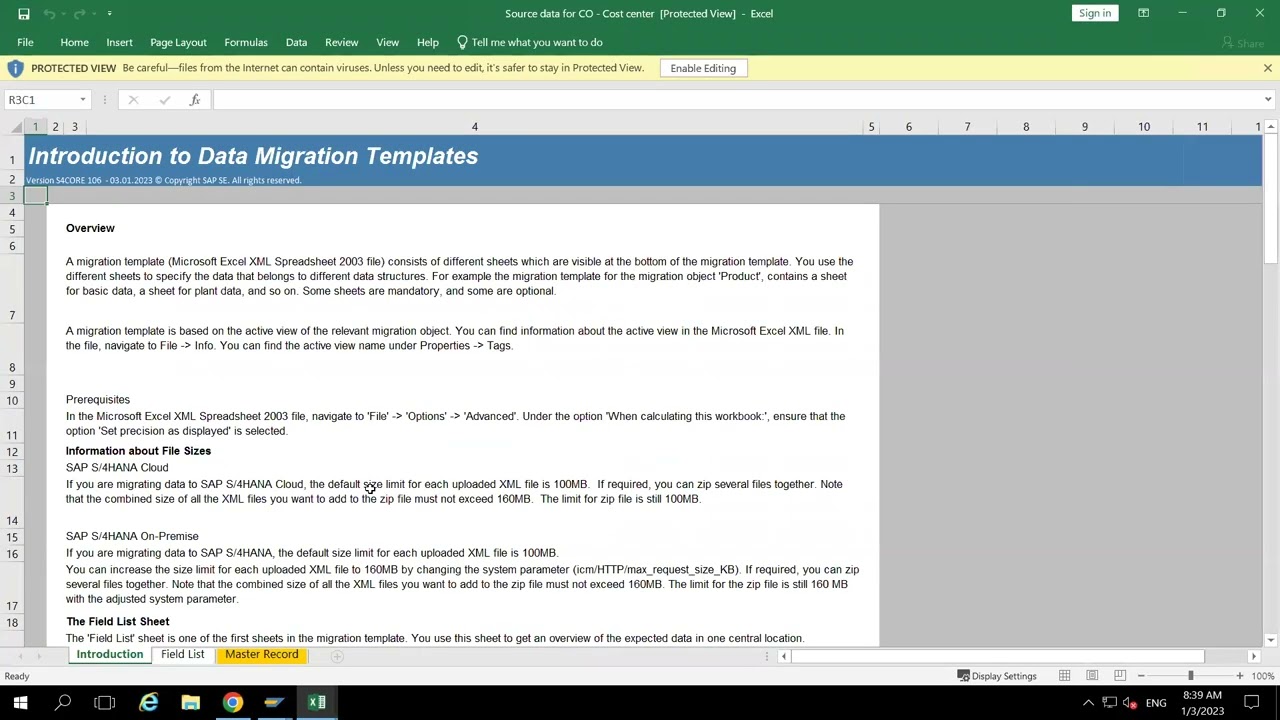Click the vertical scrollbar up arrow

click(x=1271, y=127)
